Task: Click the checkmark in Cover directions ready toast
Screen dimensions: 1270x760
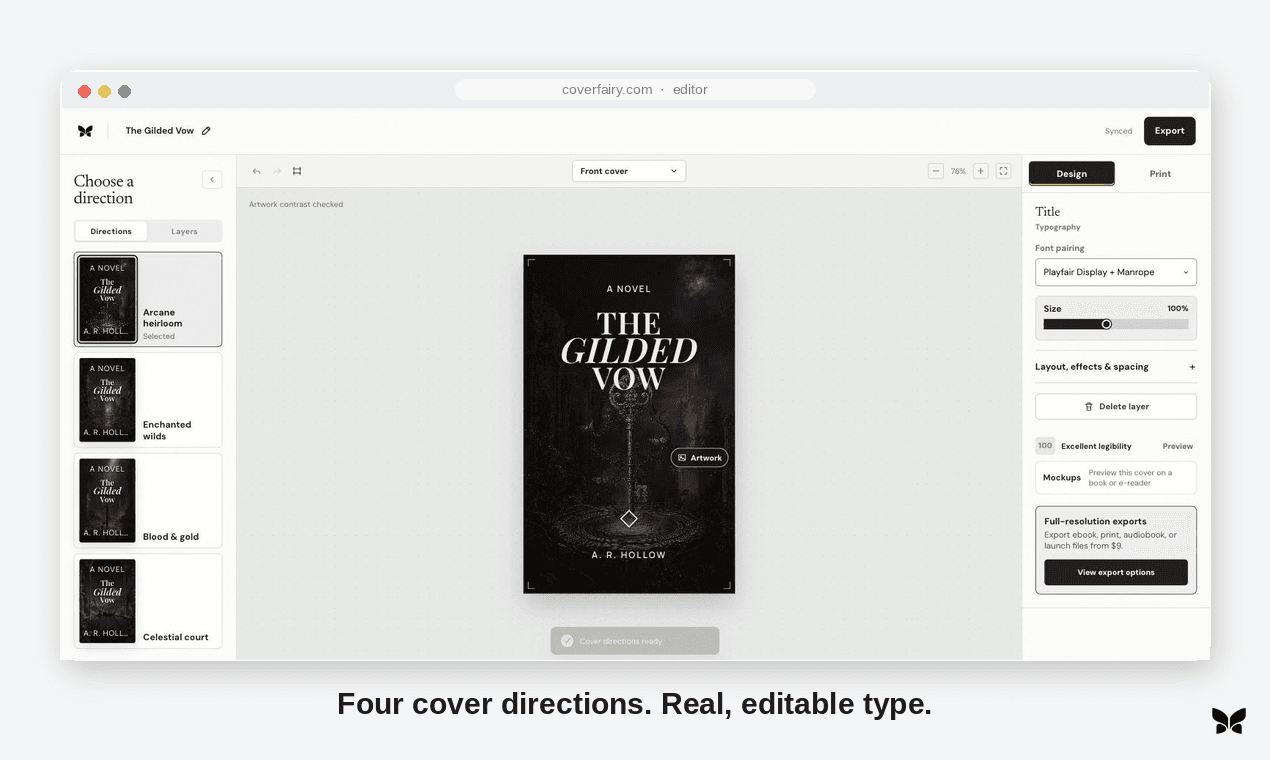Action: click(x=567, y=641)
